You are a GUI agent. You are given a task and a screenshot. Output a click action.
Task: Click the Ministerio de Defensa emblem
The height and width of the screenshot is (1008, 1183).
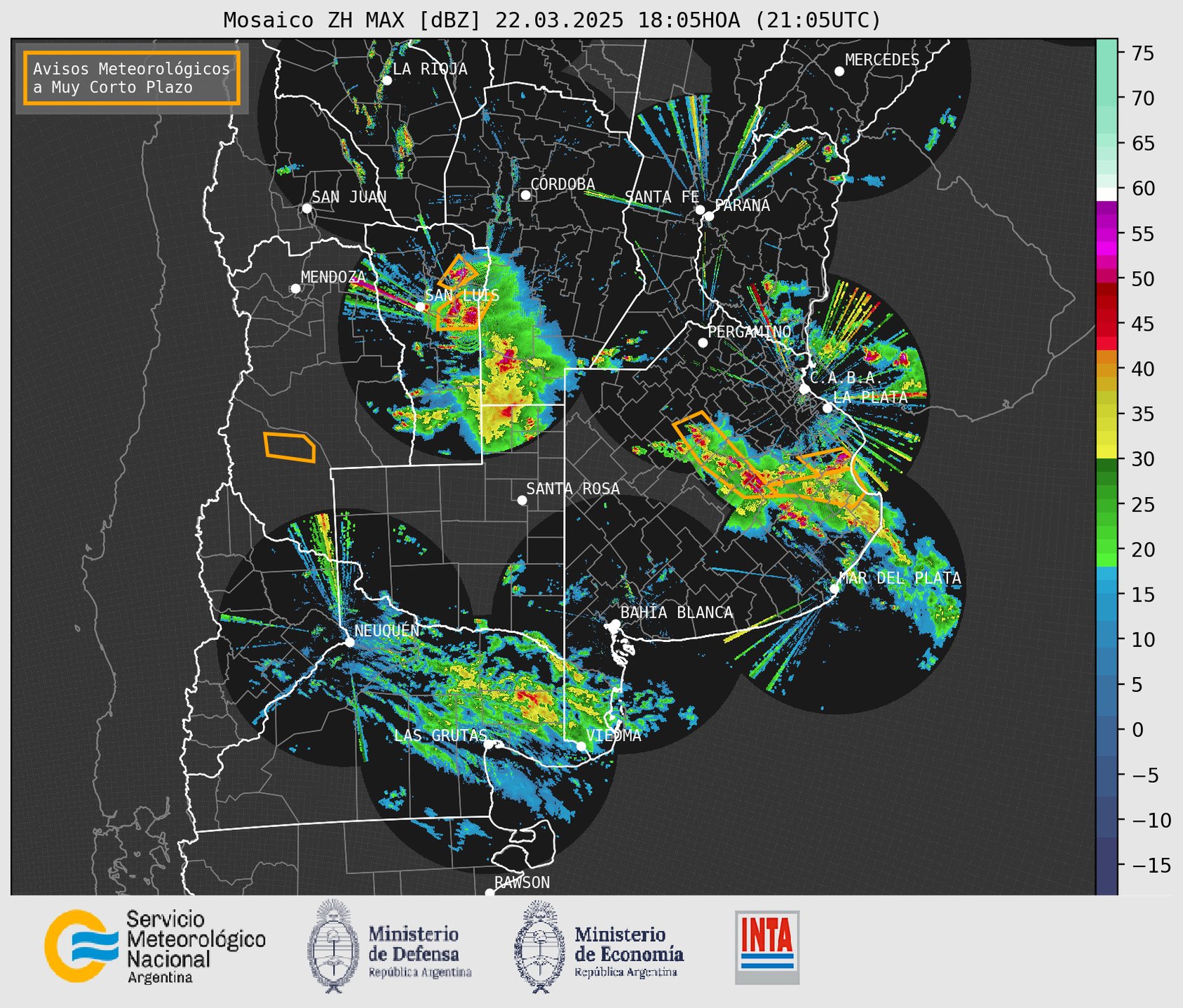334,946
